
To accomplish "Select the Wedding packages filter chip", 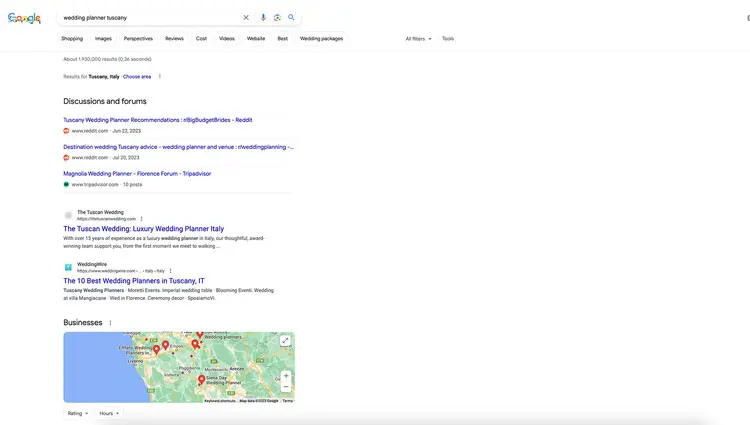I will (321, 39).
